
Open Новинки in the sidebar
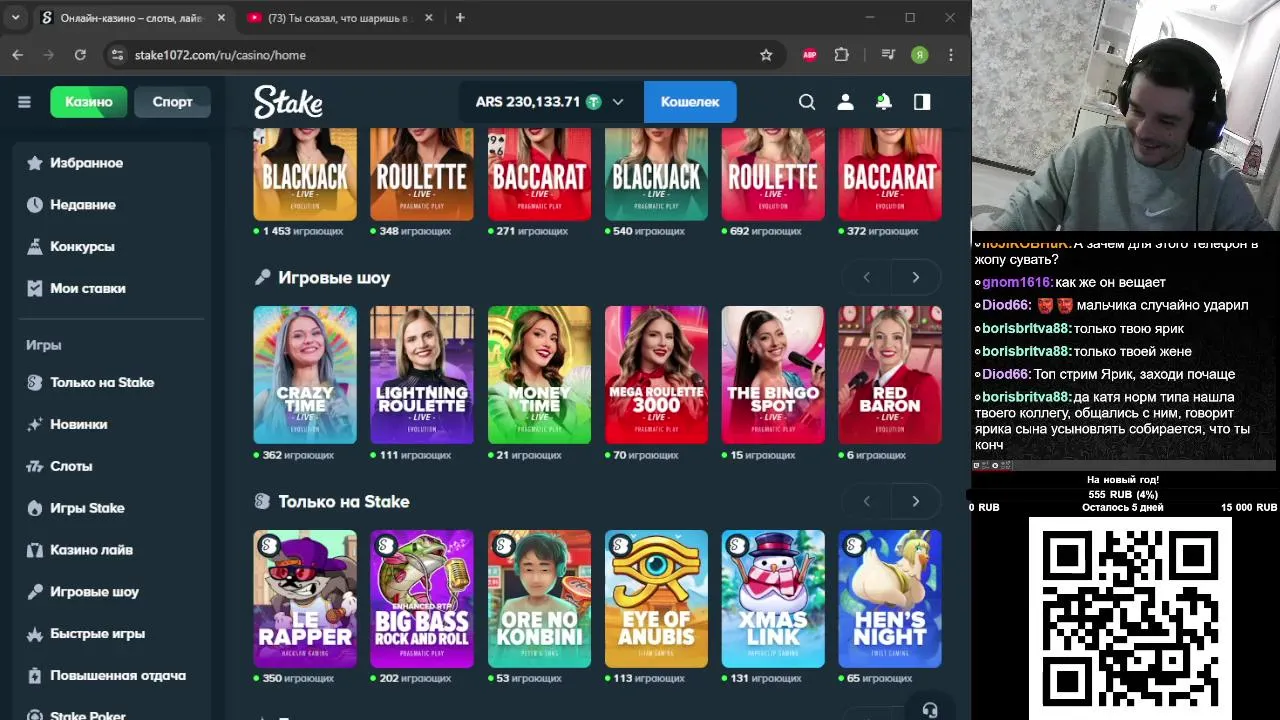[x=112, y=424]
